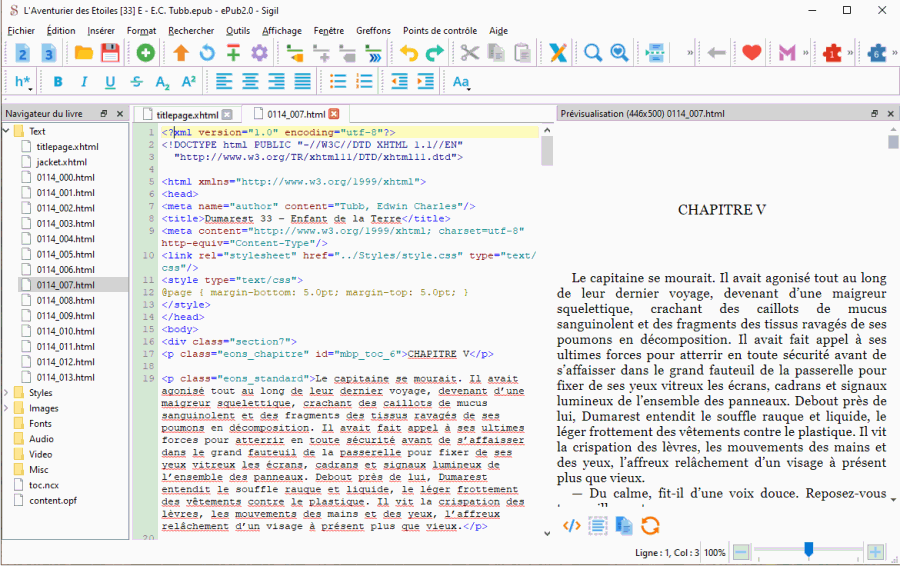
Task: Click the red puzzle plugin 1 icon
Action: point(832,53)
